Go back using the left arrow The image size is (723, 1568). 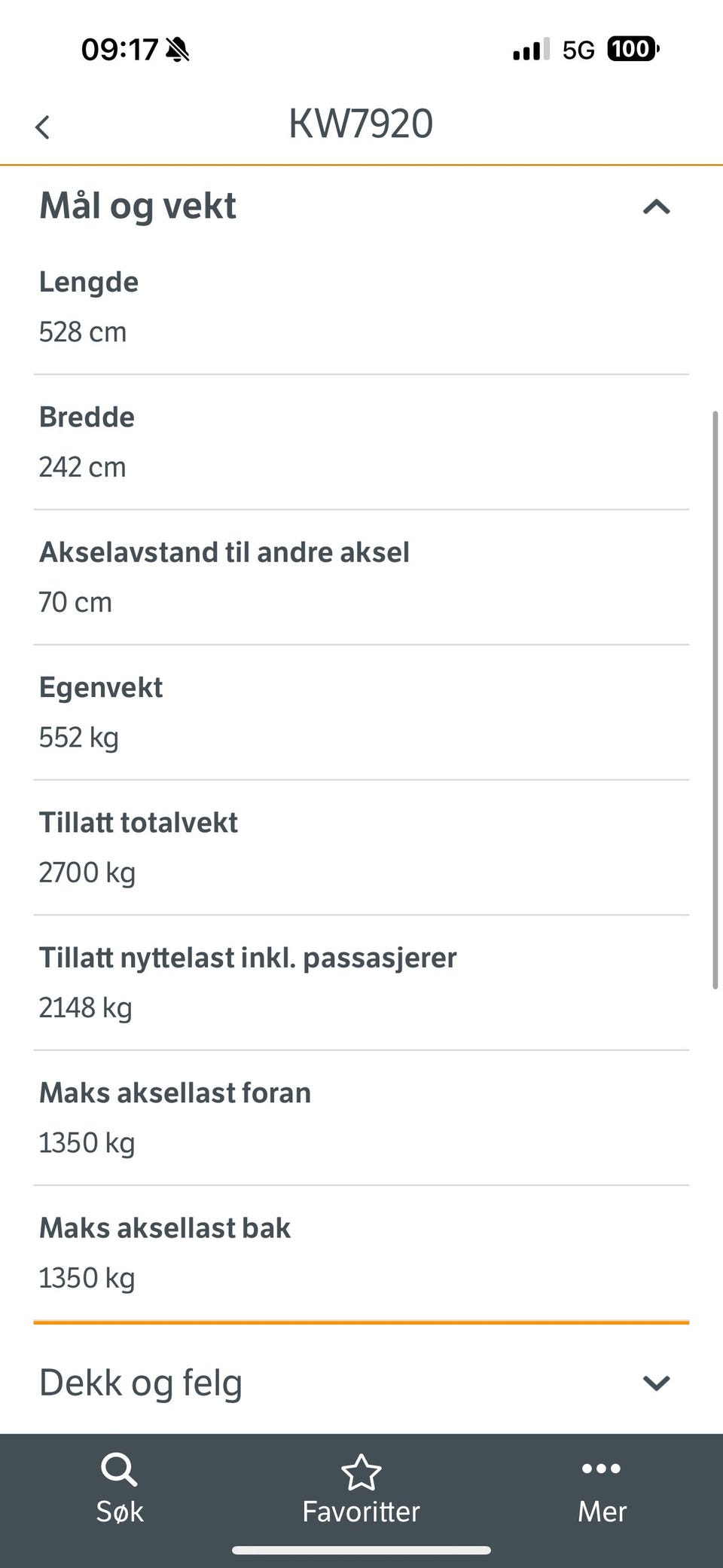[42, 127]
